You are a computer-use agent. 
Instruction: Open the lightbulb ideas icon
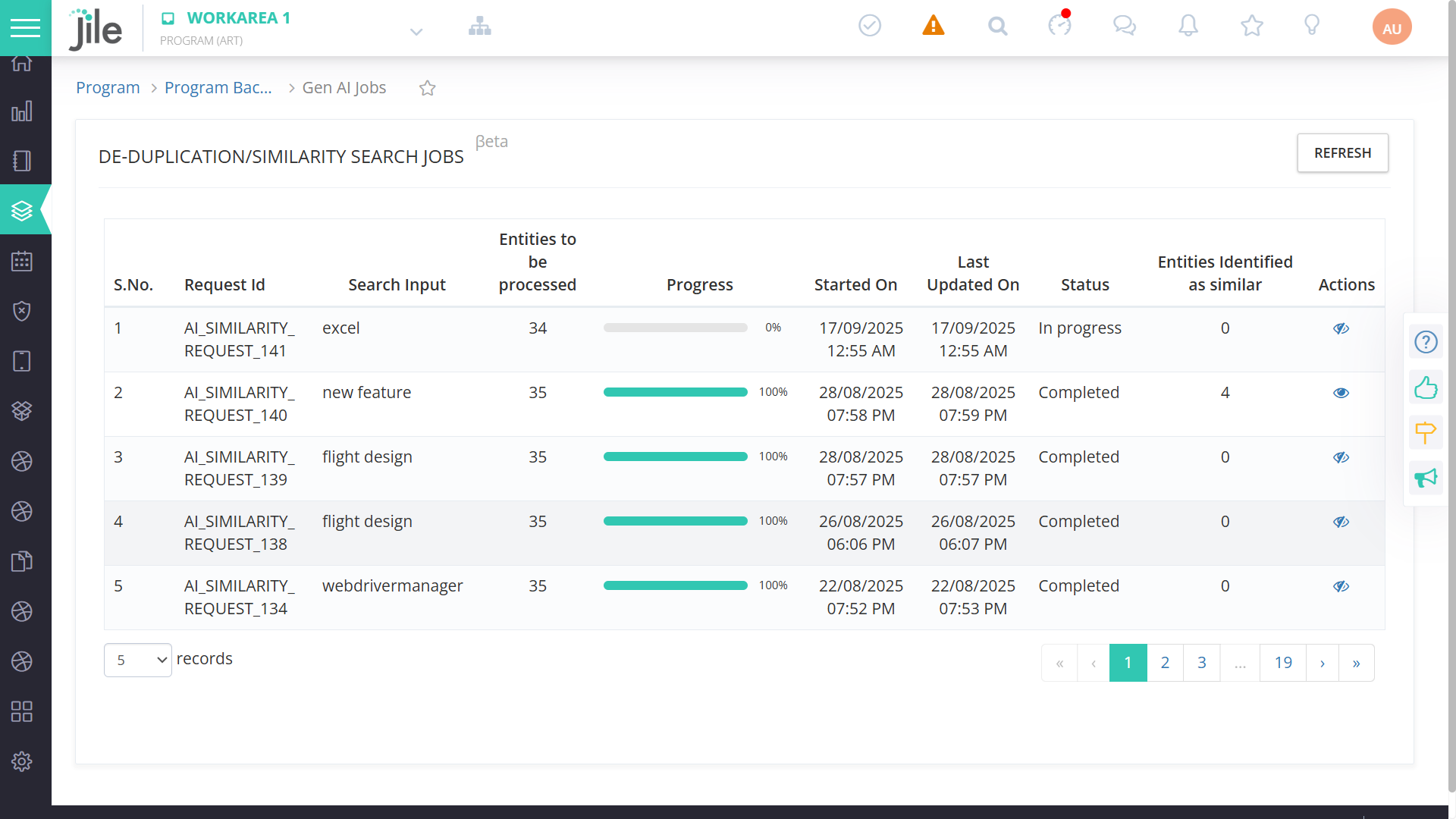tap(1312, 25)
